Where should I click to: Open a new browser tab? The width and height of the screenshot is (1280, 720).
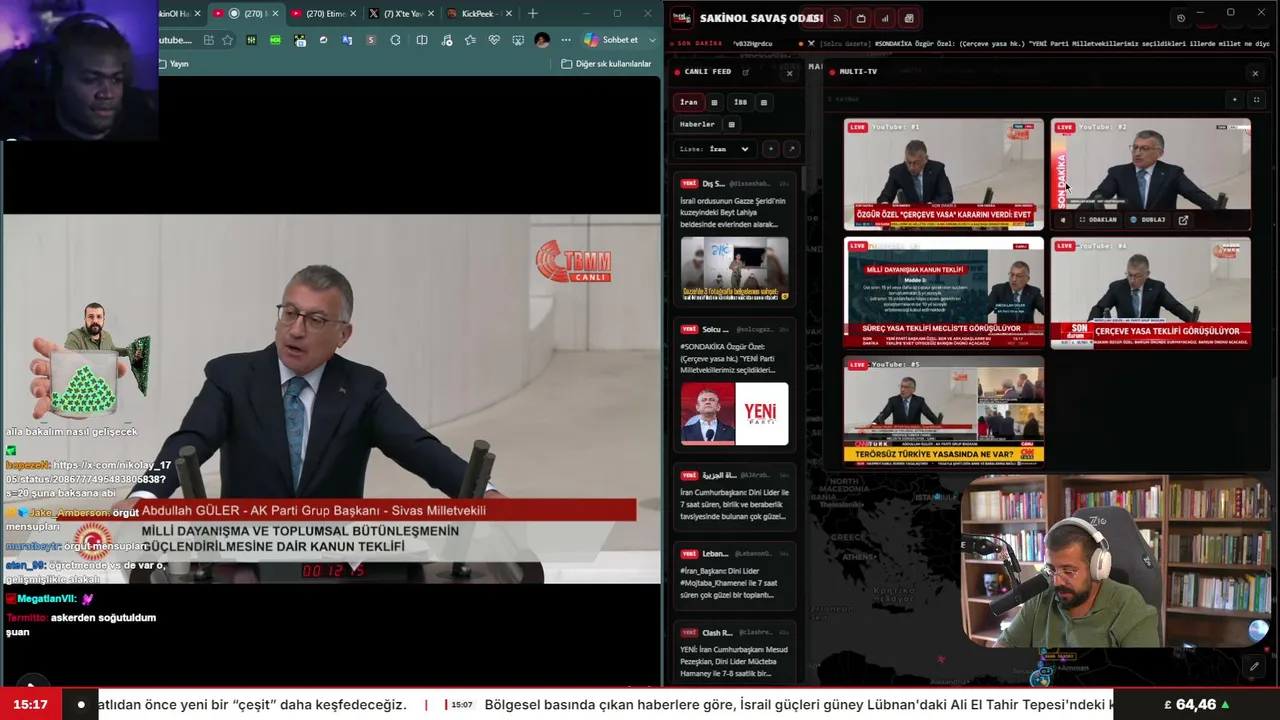[533, 14]
